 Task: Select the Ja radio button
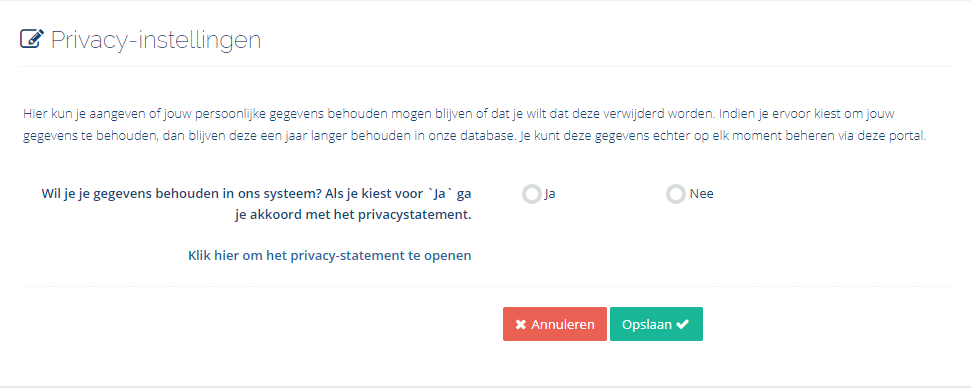(x=531, y=194)
